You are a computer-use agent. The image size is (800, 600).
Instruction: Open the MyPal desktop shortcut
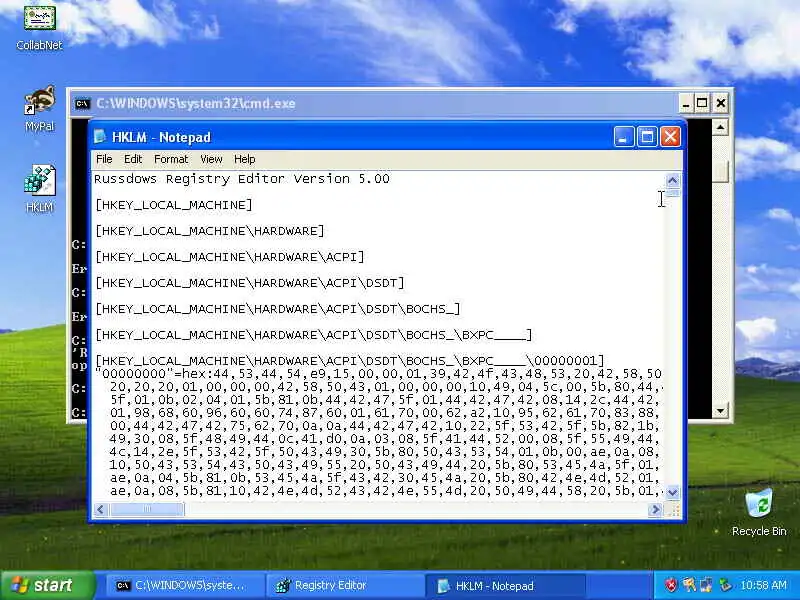tap(39, 109)
